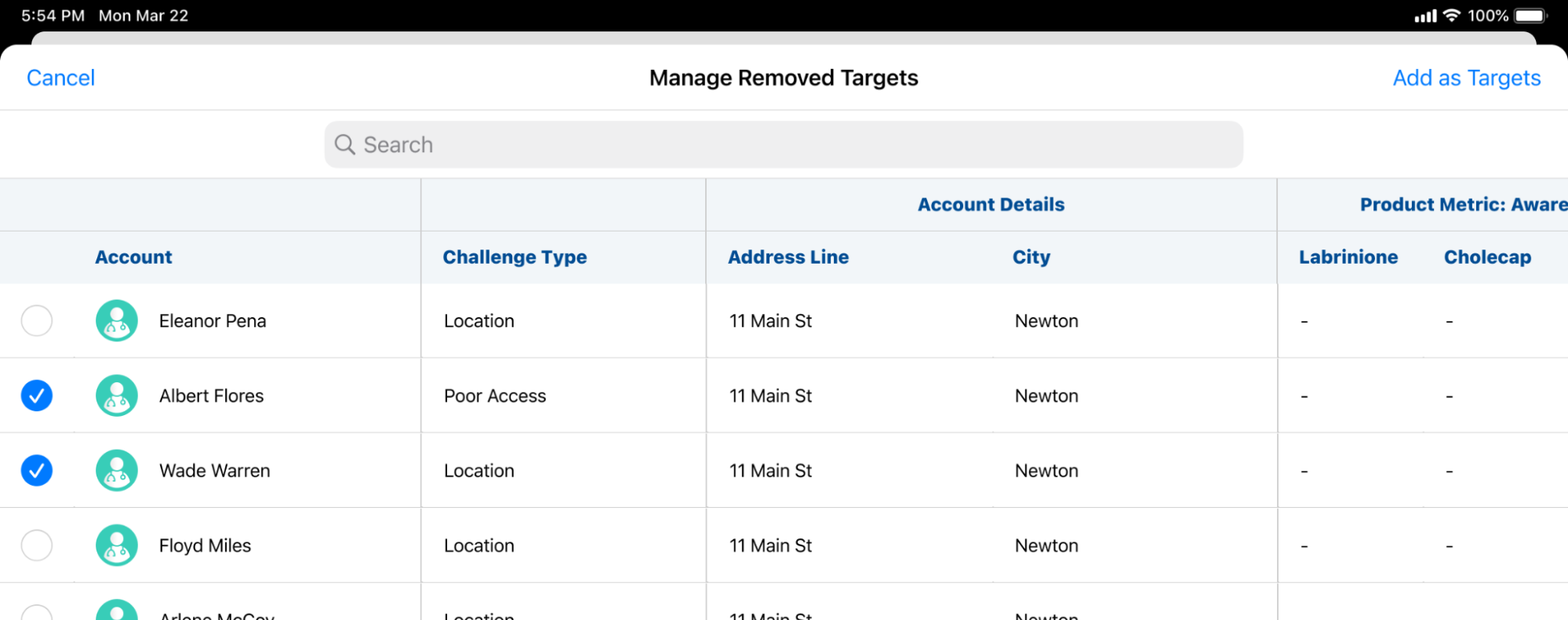Sort by the Address Line column header
1568x620 pixels.
click(788, 257)
